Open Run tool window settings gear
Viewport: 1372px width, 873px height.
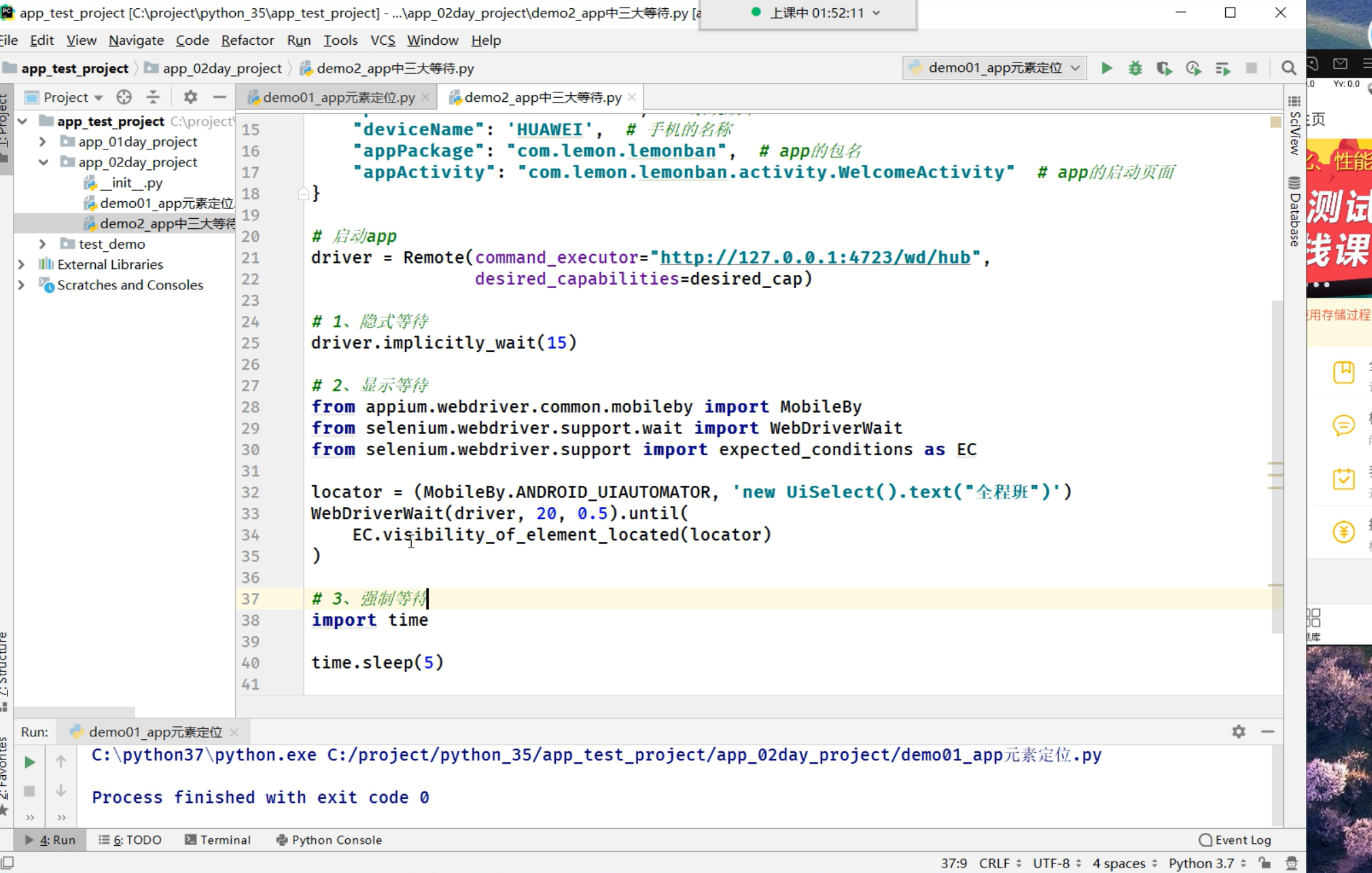tap(1238, 732)
